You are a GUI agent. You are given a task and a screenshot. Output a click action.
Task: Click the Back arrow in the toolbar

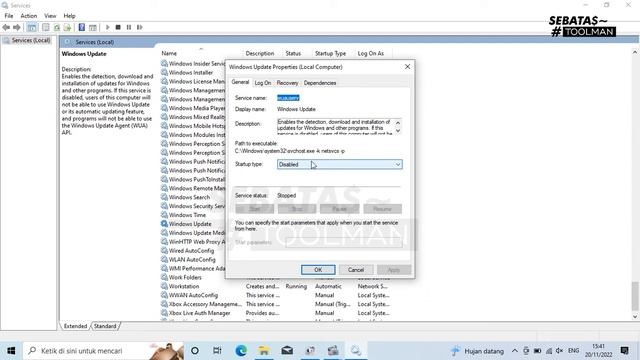click(6, 27)
